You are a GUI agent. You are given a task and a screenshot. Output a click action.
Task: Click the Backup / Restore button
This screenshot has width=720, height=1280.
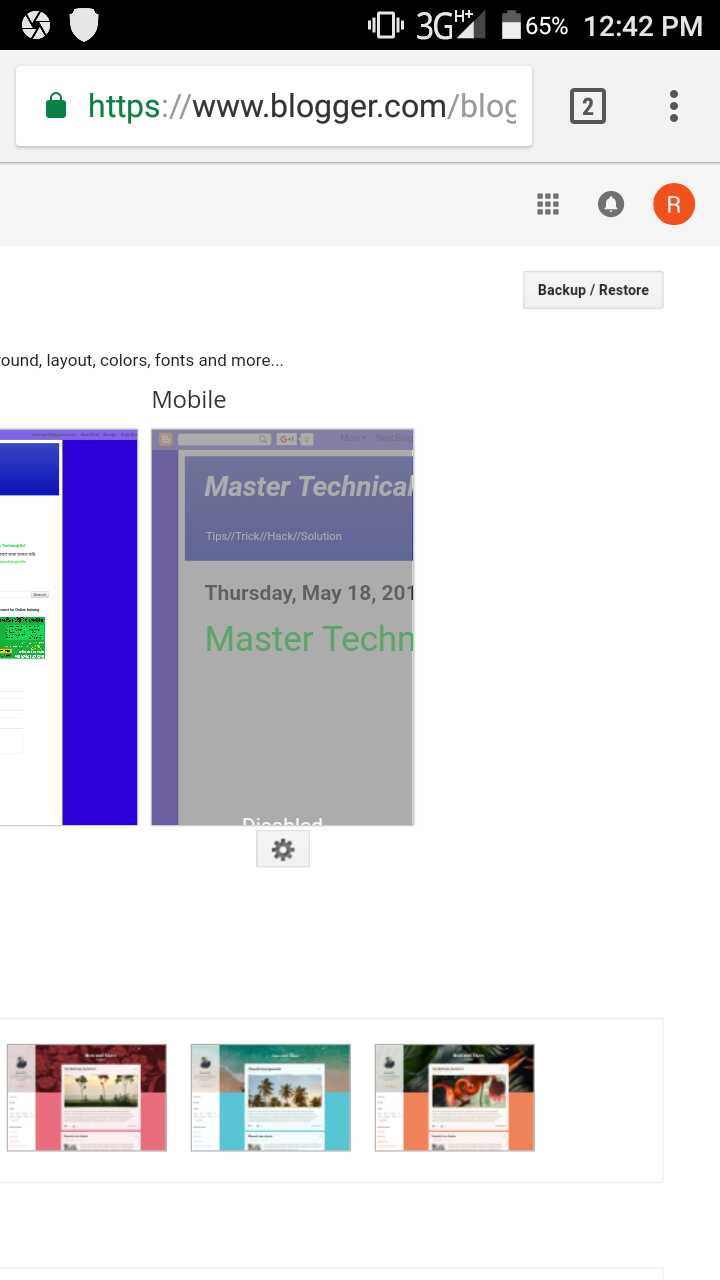[x=593, y=290]
